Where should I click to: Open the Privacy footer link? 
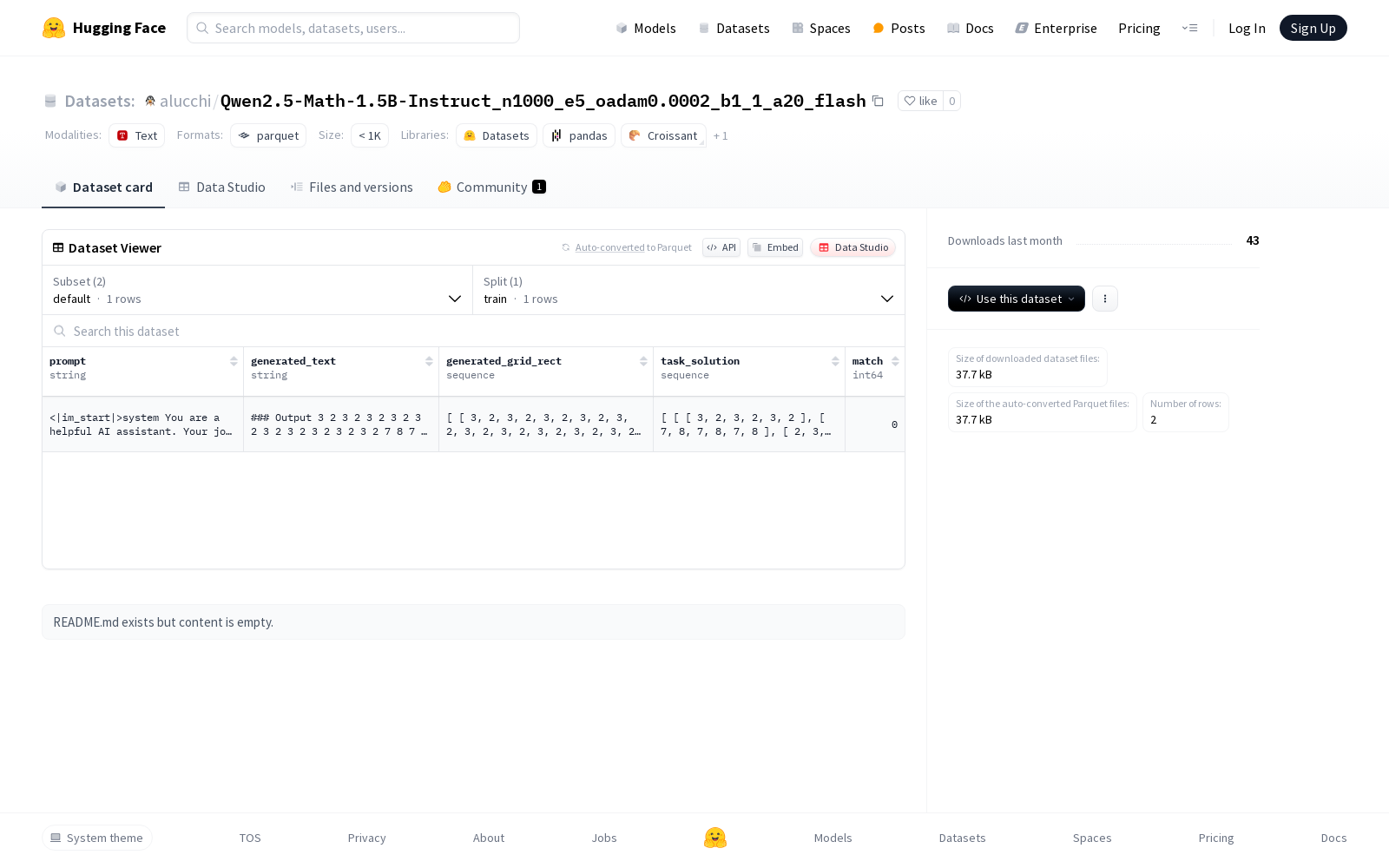(366, 838)
